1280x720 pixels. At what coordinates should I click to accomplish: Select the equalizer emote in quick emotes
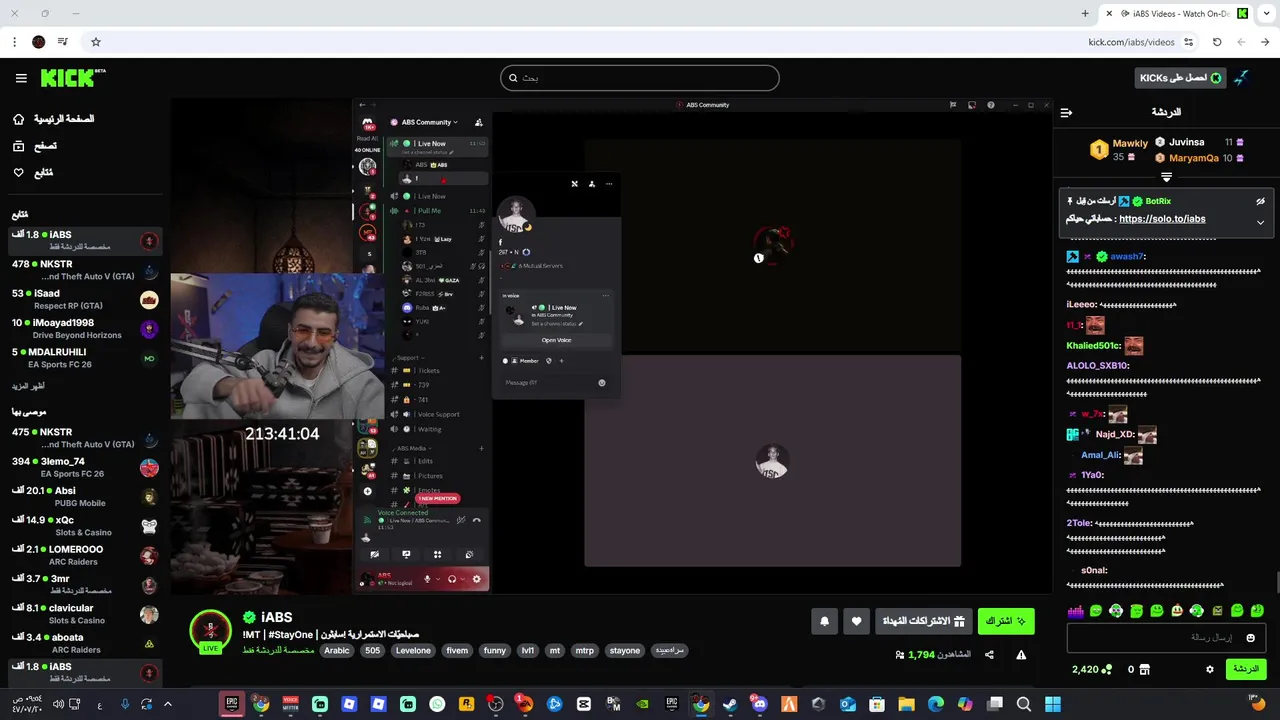(x=1076, y=610)
